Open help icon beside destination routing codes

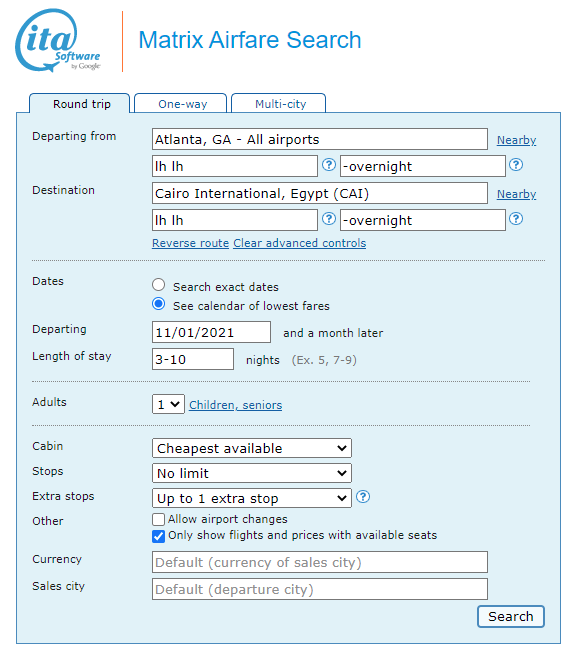tap(328, 219)
